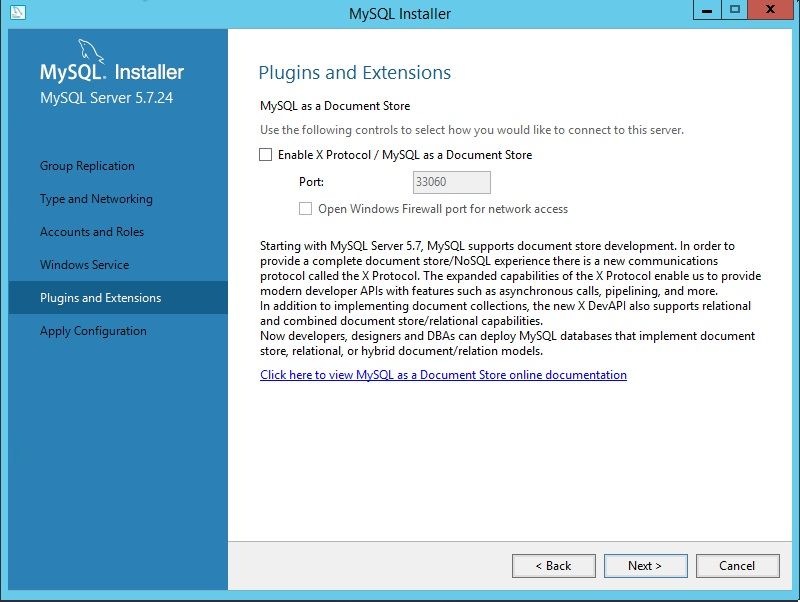Jump to the Apply Configuration step
Viewport: 800px width, 602px height.
coord(93,331)
